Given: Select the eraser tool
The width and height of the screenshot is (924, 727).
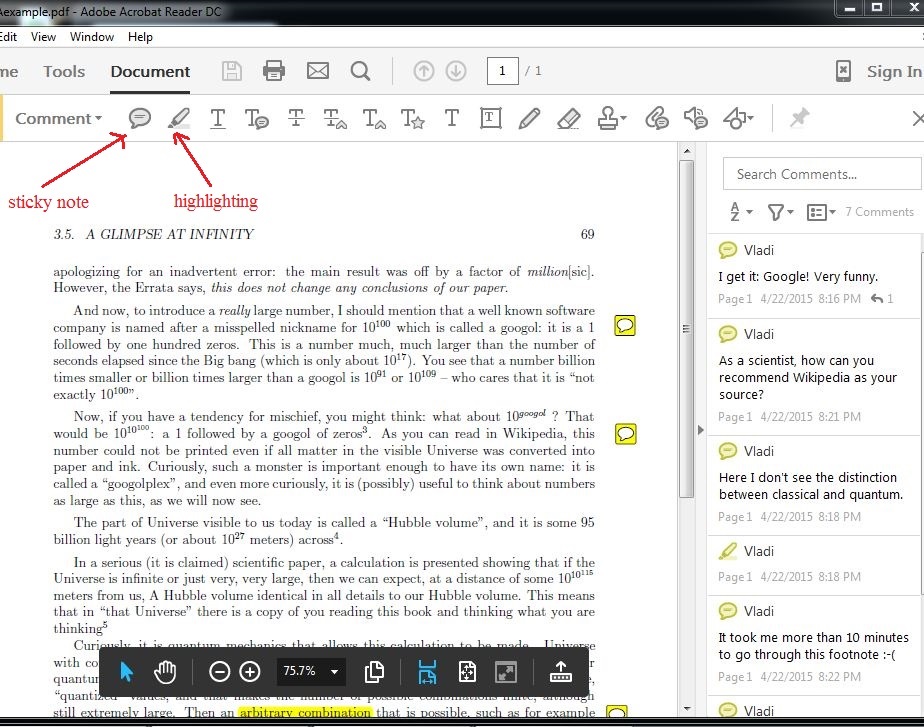Looking at the screenshot, I should click(x=568, y=118).
